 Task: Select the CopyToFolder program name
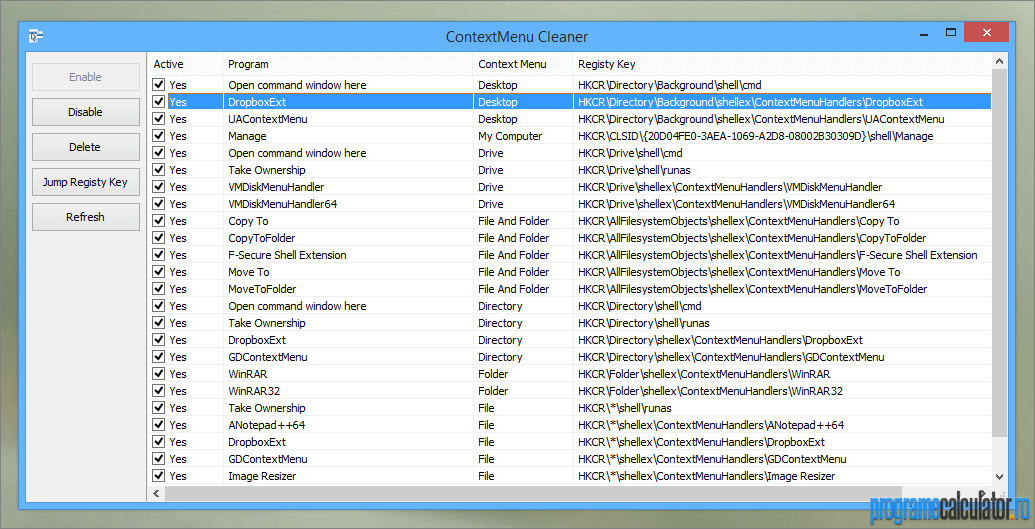[261, 238]
